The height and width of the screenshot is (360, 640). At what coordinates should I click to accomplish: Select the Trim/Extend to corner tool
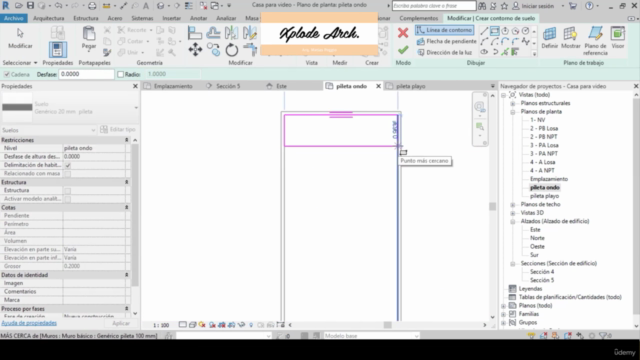(x=249, y=50)
